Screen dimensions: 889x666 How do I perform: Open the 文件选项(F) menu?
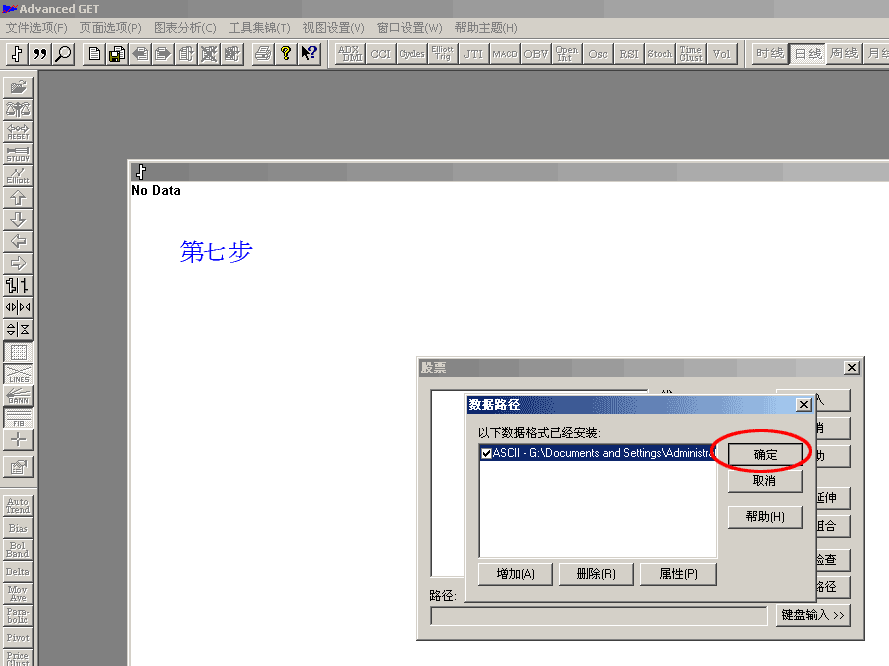tap(36, 28)
